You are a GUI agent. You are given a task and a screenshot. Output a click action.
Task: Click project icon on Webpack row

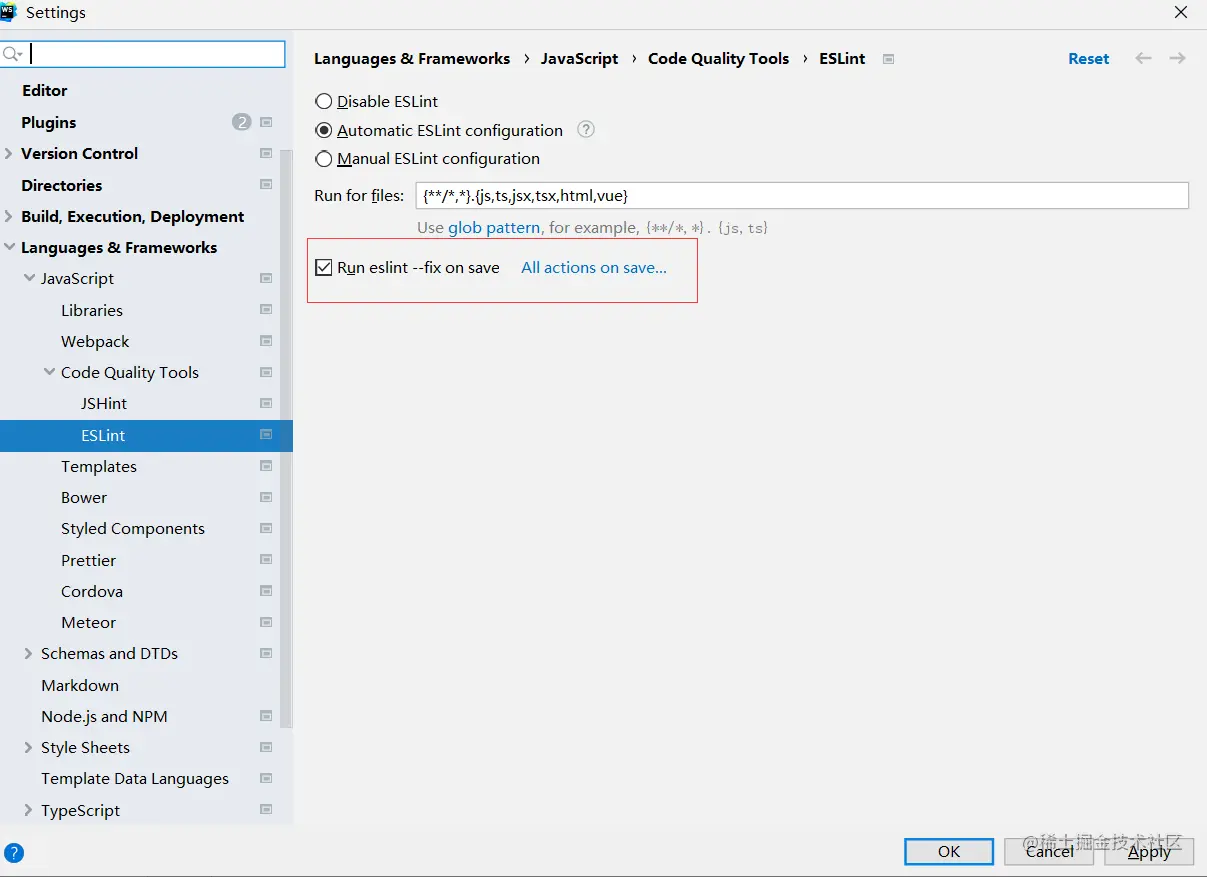[266, 341]
